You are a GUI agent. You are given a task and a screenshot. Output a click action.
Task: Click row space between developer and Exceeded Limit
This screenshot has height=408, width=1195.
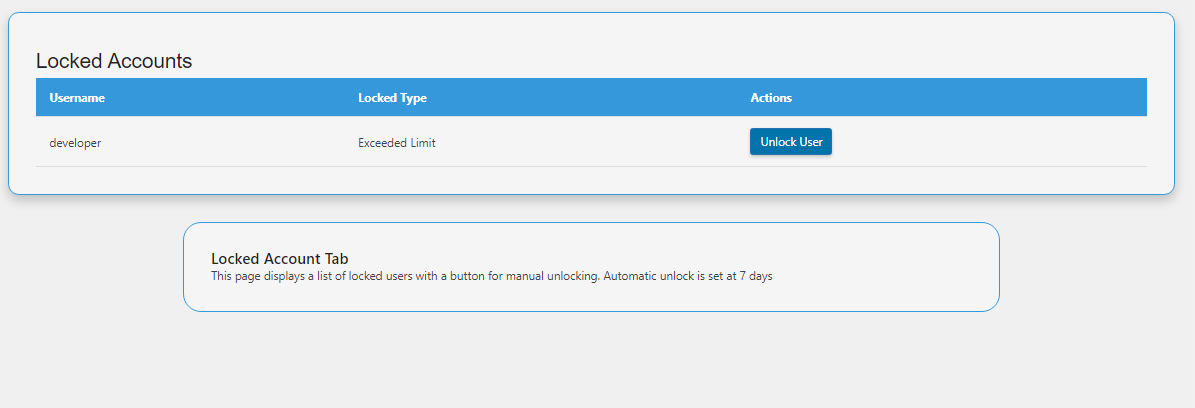tap(229, 143)
